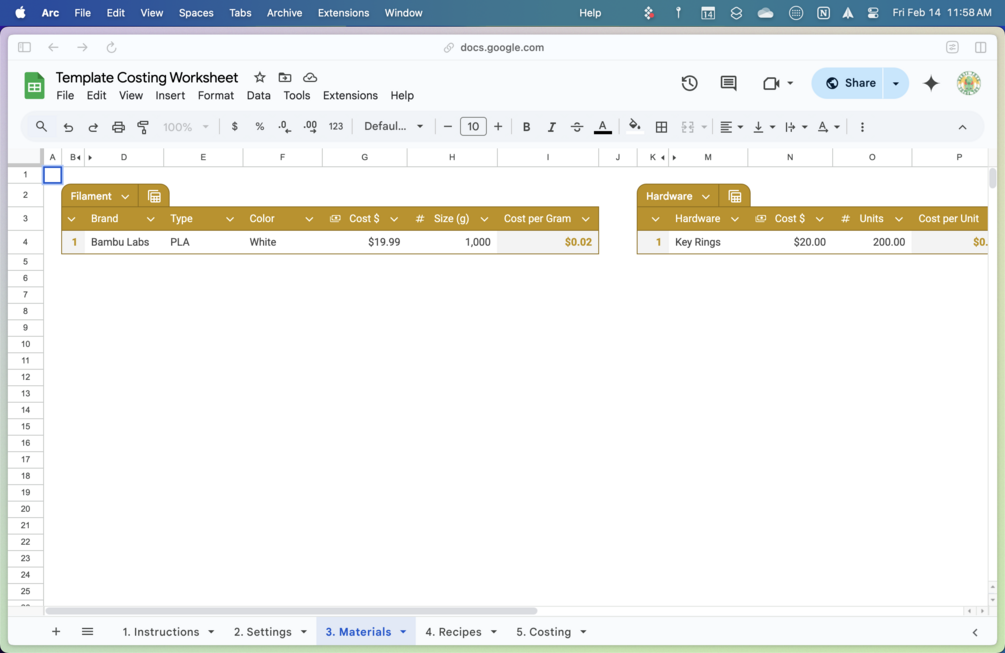Apply italic formatting
This screenshot has height=653, width=1005.
(x=551, y=127)
